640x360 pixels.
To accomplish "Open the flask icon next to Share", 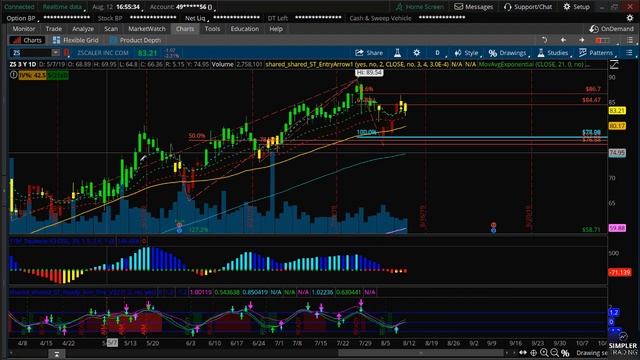I will click(397, 53).
